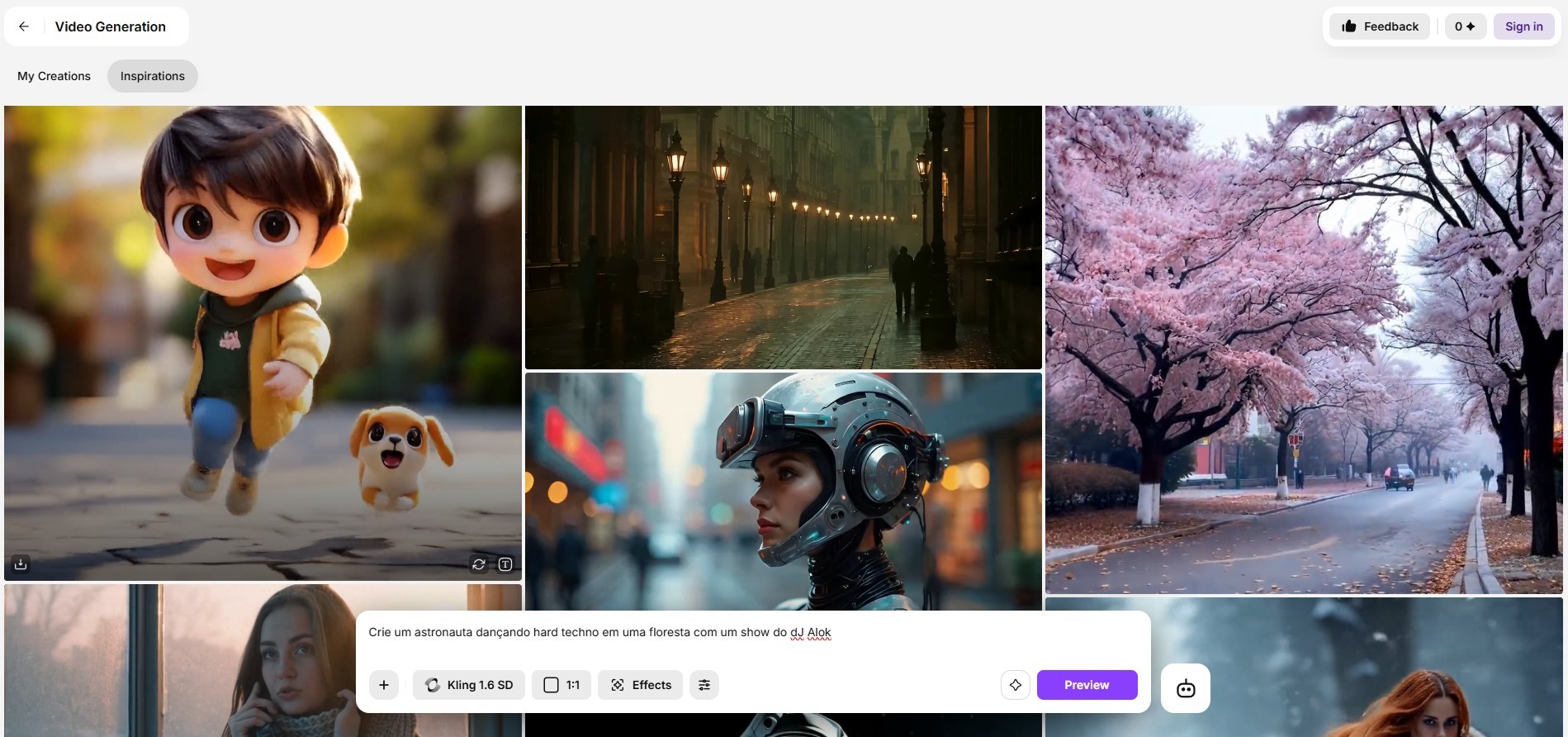Screen dimensions: 1568x737
Task: Click the plus button to add attachment
Action: click(384, 685)
